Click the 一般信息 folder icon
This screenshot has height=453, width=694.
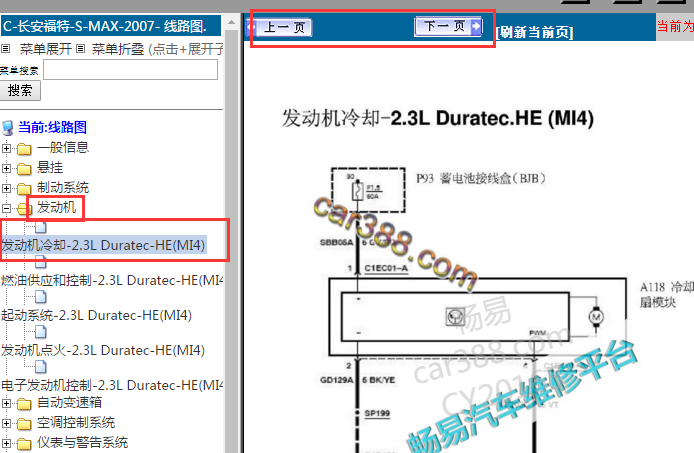point(24,149)
